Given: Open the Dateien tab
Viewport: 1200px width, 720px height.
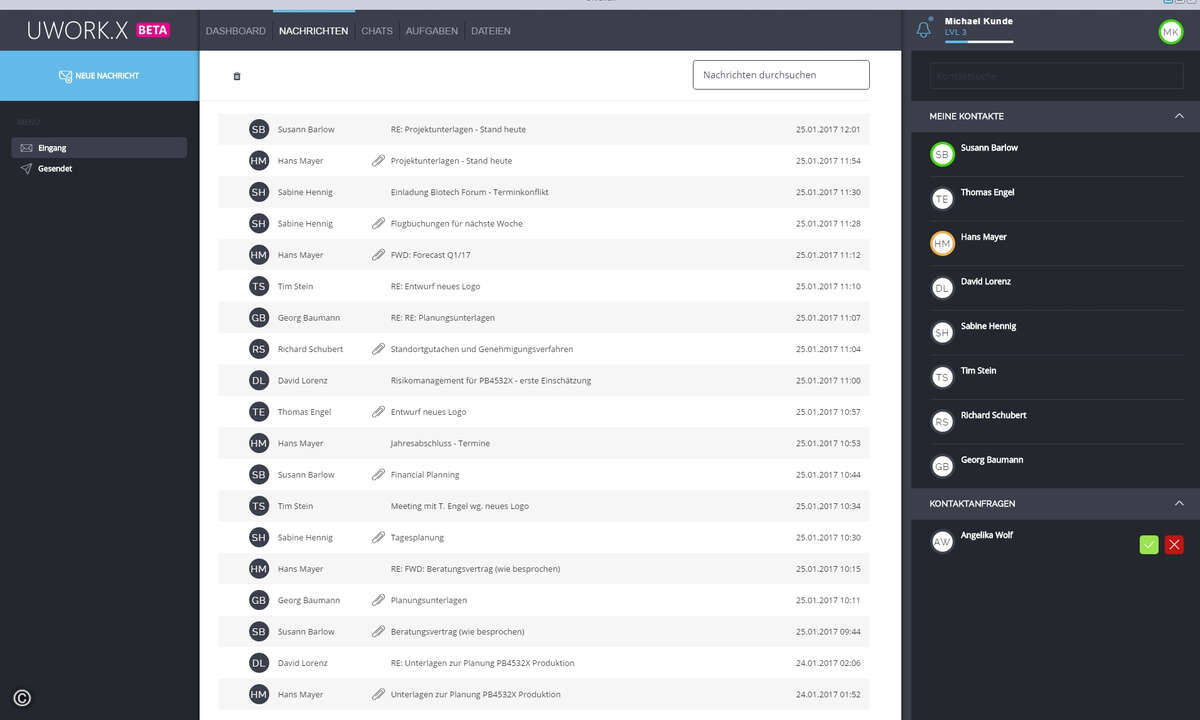Looking at the screenshot, I should (x=491, y=31).
